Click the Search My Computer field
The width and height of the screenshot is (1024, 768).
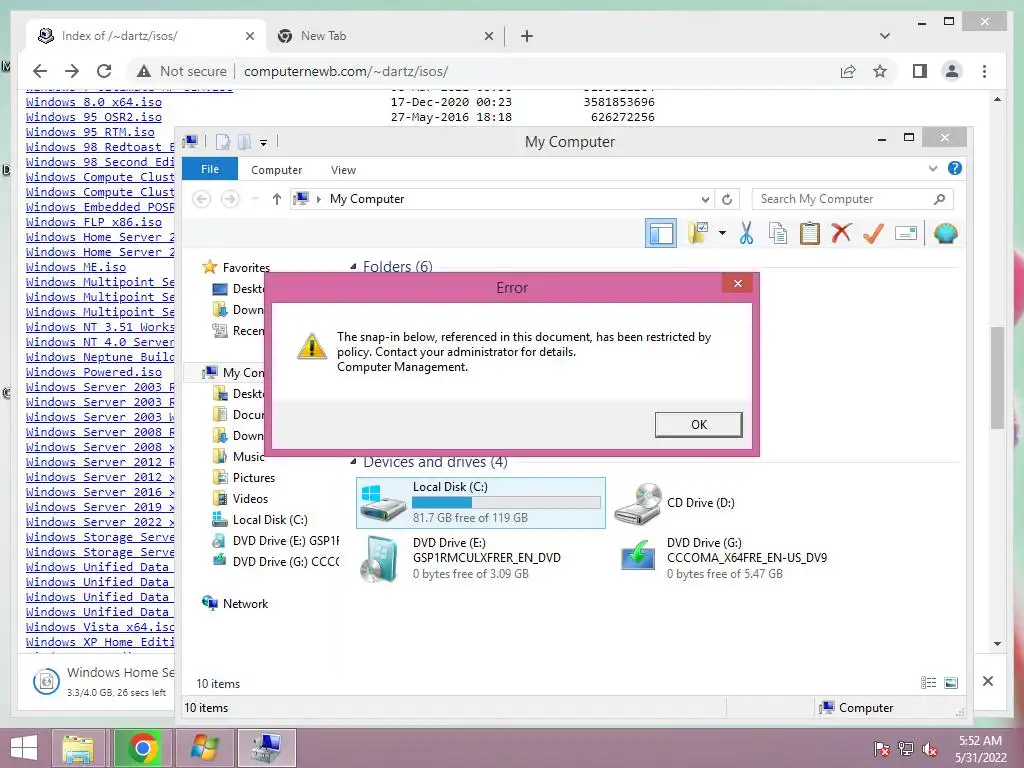[853, 199]
